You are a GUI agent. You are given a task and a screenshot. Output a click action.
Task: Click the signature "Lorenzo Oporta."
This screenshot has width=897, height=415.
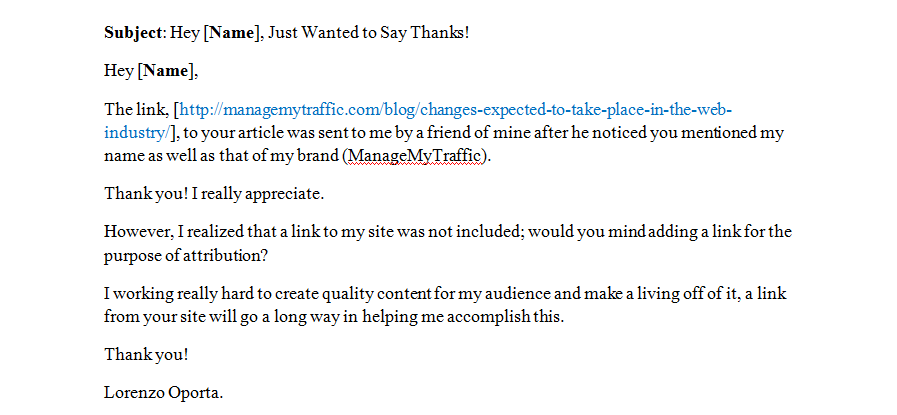(x=164, y=393)
